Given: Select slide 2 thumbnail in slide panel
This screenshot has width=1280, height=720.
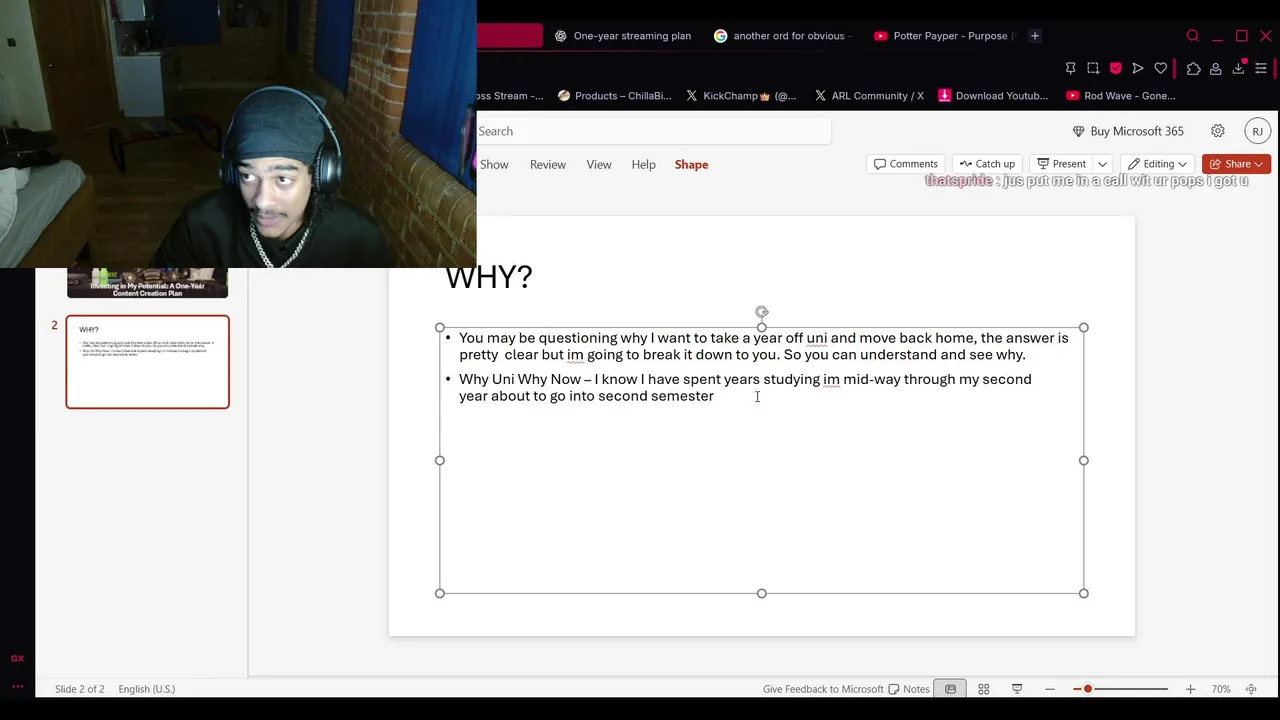Looking at the screenshot, I should tap(148, 362).
